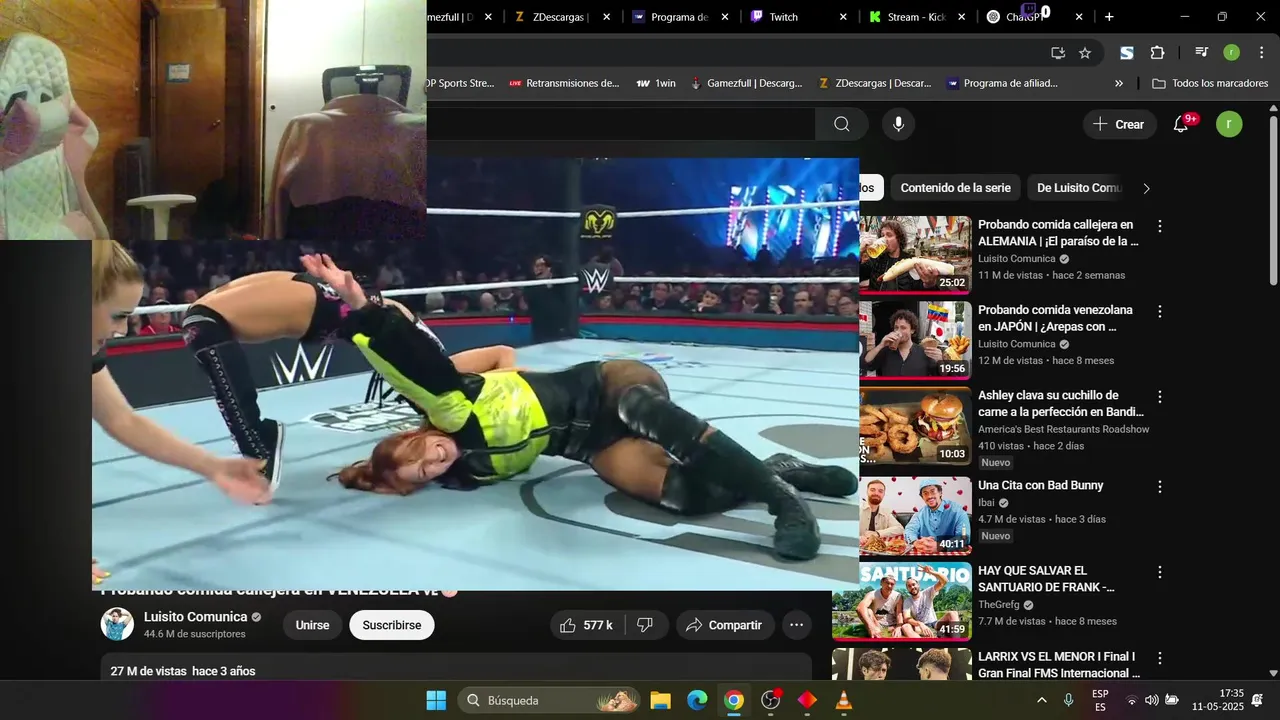Open YouTube notifications bell

click(x=1181, y=124)
